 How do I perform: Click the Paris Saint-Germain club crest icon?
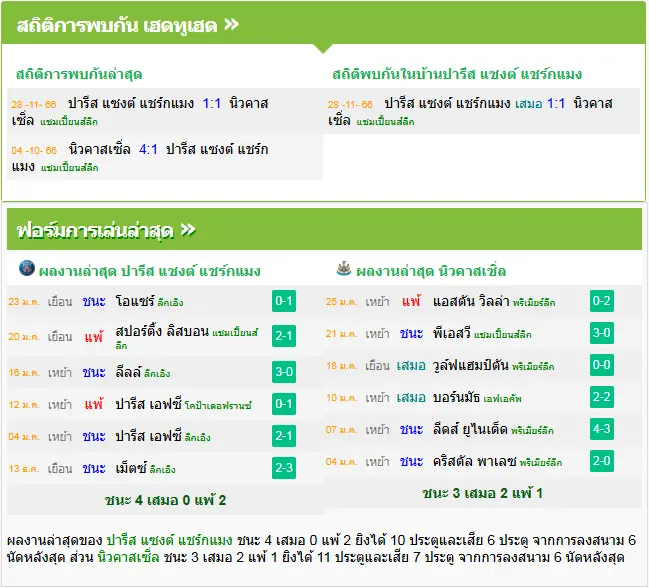[x=27, y=268]
